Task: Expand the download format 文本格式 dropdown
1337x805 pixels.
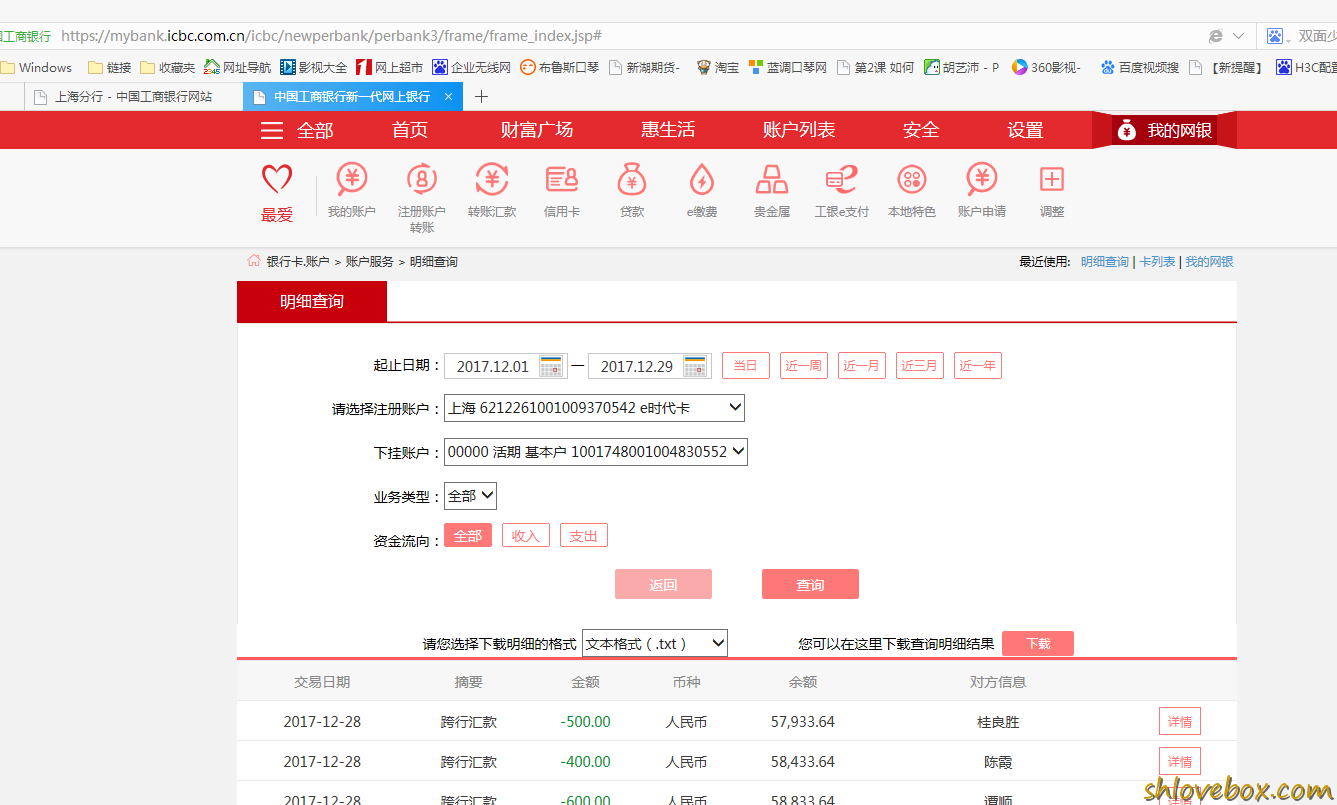Action: 655,644
